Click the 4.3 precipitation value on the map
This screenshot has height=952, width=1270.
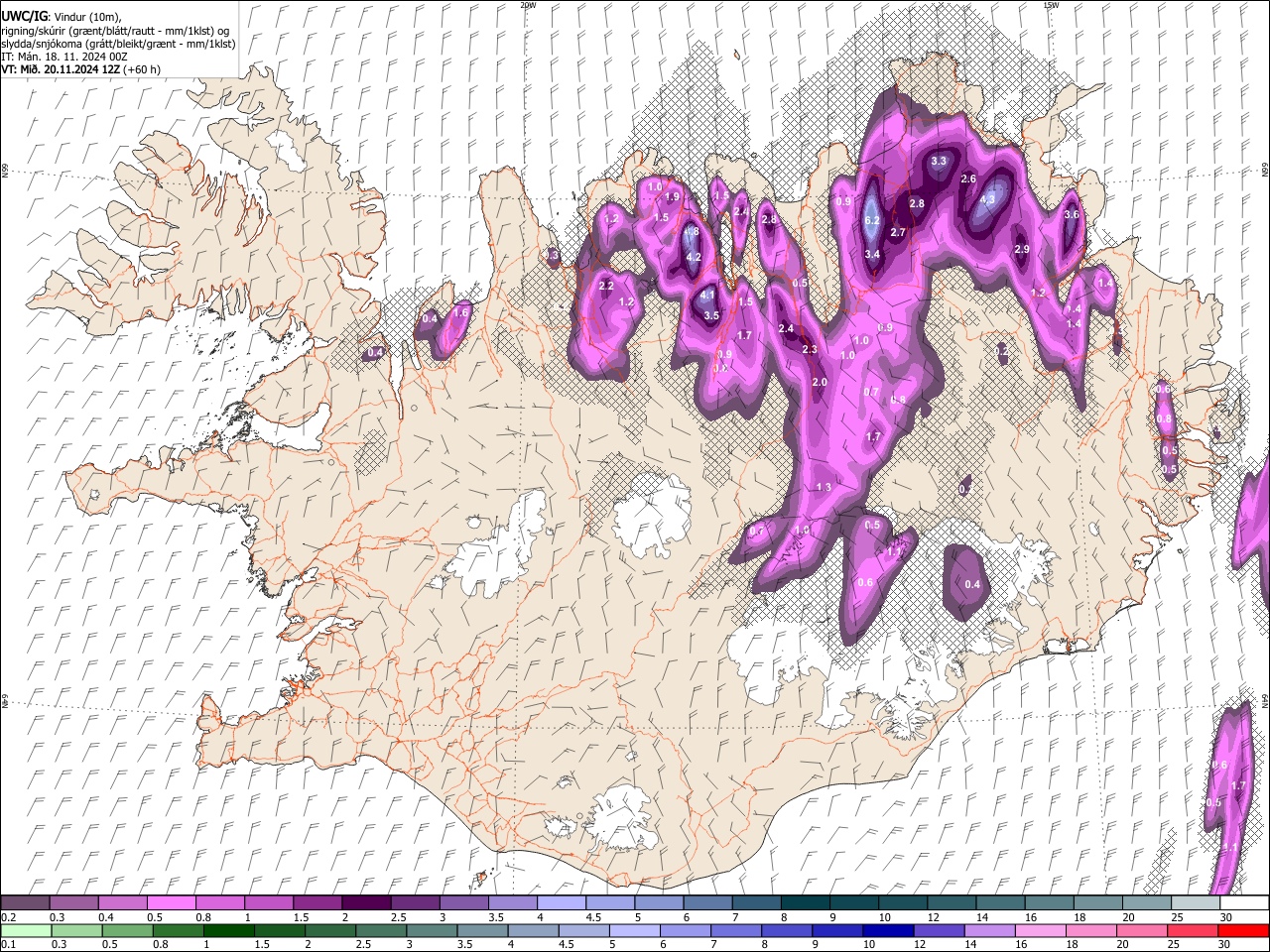987,199
